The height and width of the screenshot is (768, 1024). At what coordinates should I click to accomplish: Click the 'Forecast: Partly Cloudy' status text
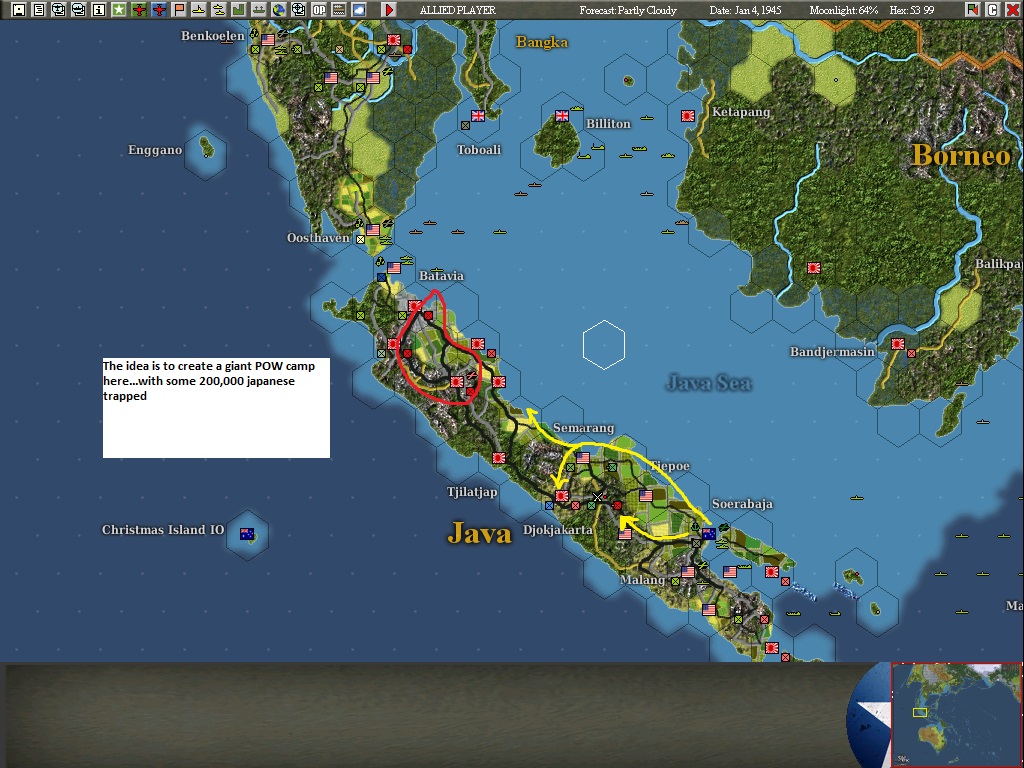pos(628,10)
